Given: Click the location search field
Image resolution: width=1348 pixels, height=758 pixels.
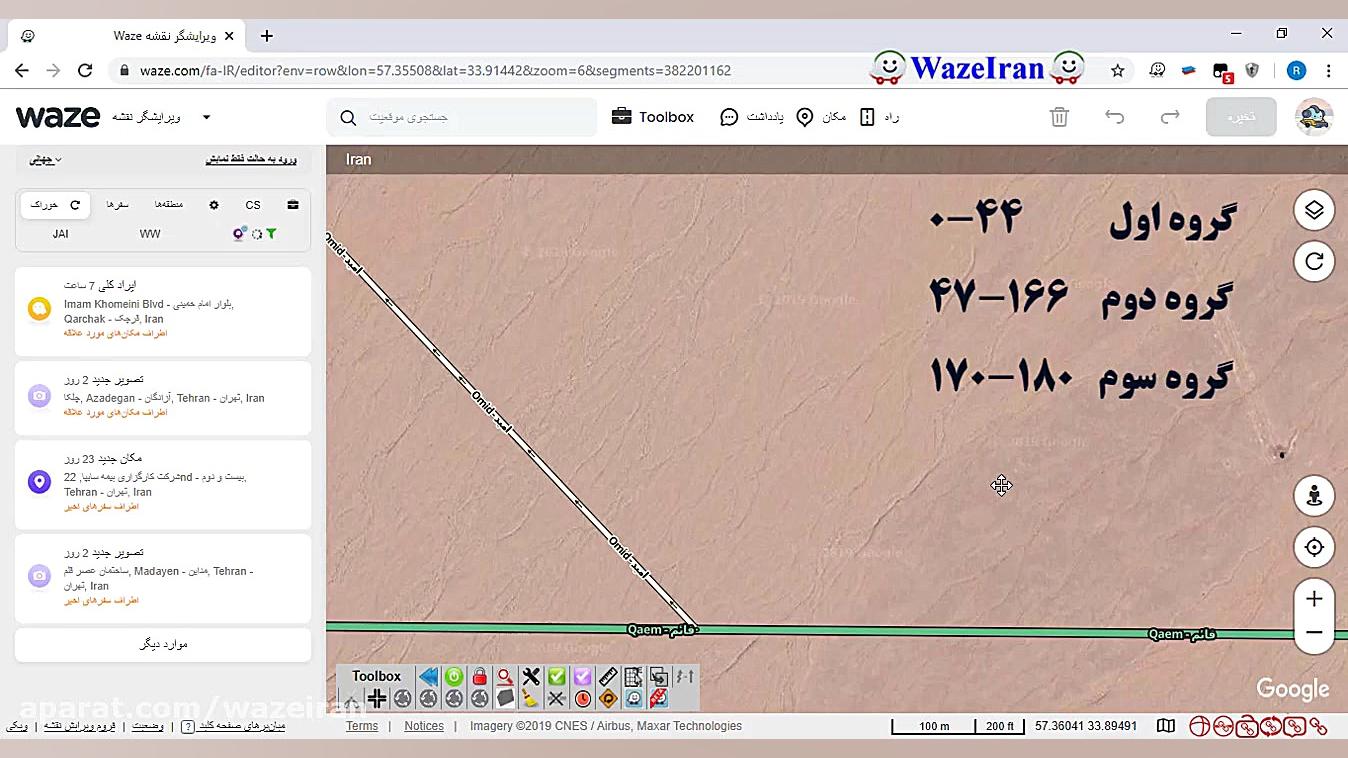Looking at the screenshot, I should (x=462, y=117).
